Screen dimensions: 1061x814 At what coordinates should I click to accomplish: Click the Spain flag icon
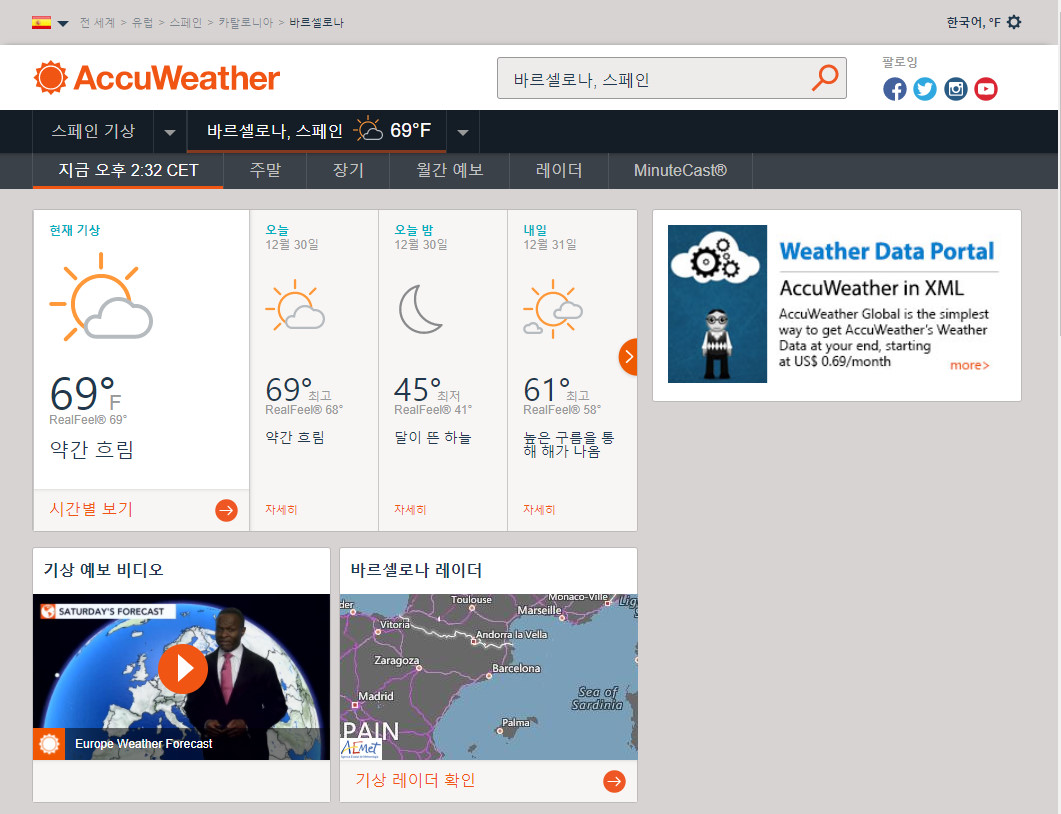point(41,22)
